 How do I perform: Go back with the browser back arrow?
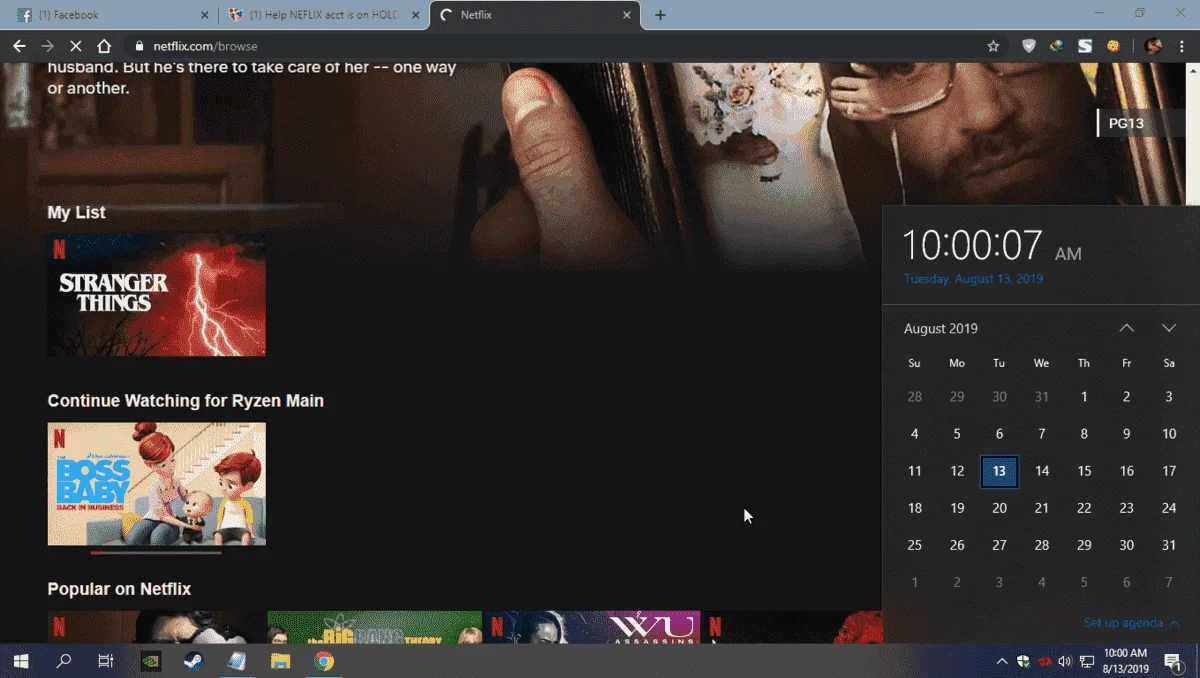pyautogui.click(x=19, y=46)
